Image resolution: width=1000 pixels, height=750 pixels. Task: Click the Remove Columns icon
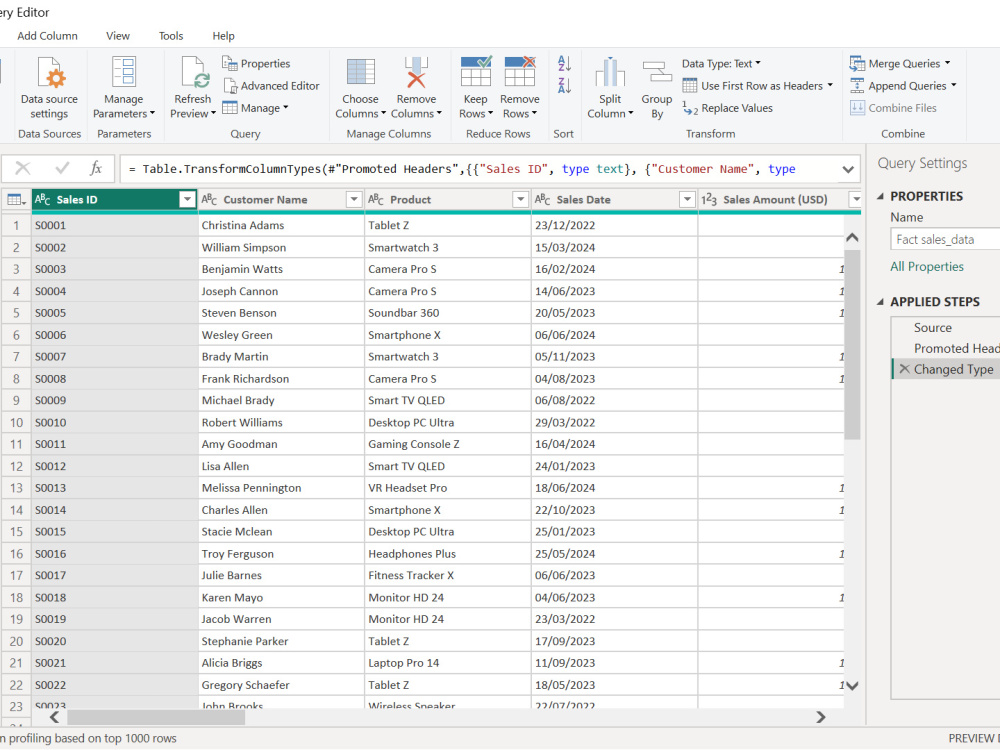click(416, 72)
